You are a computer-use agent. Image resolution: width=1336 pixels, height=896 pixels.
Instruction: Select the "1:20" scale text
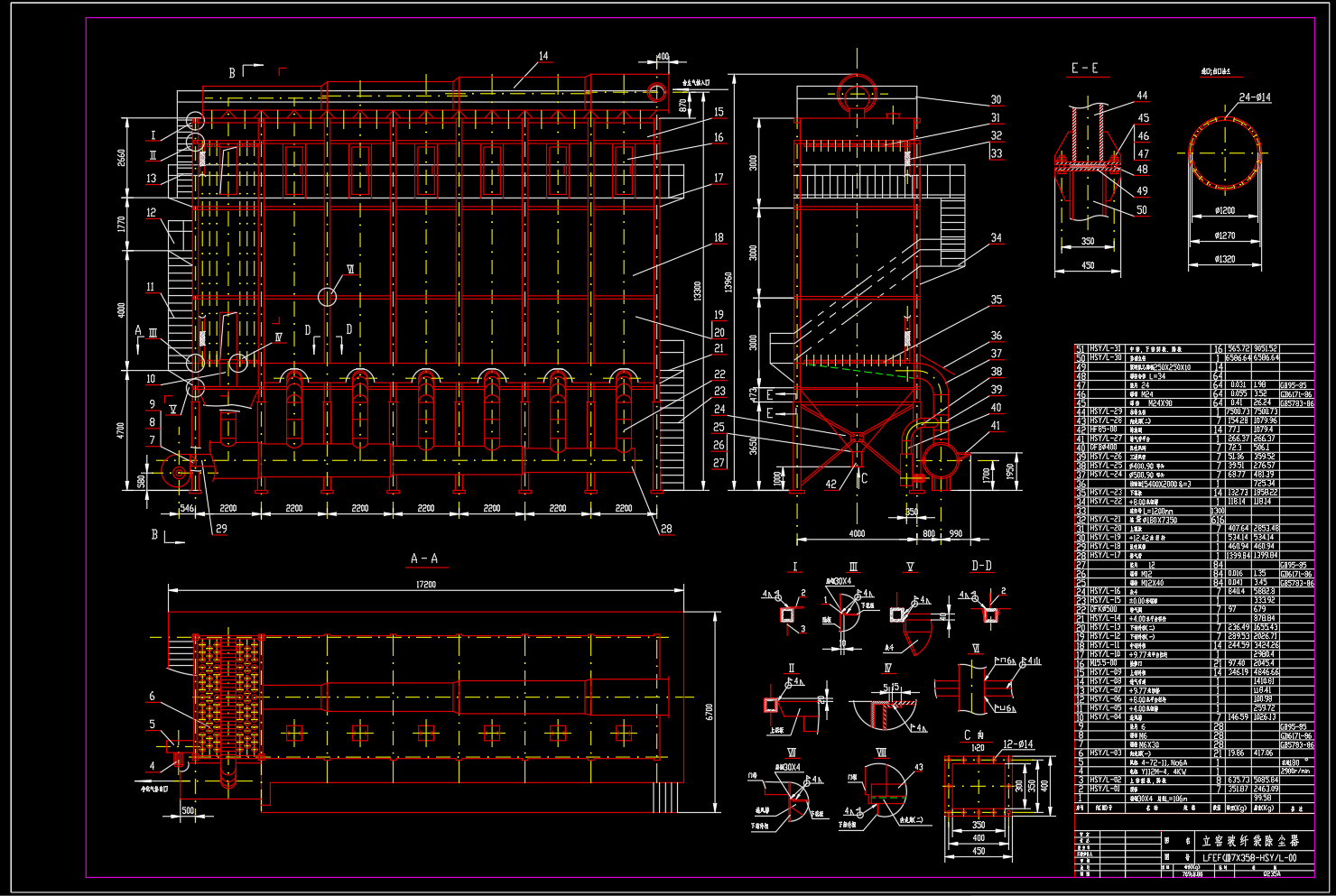978,748
